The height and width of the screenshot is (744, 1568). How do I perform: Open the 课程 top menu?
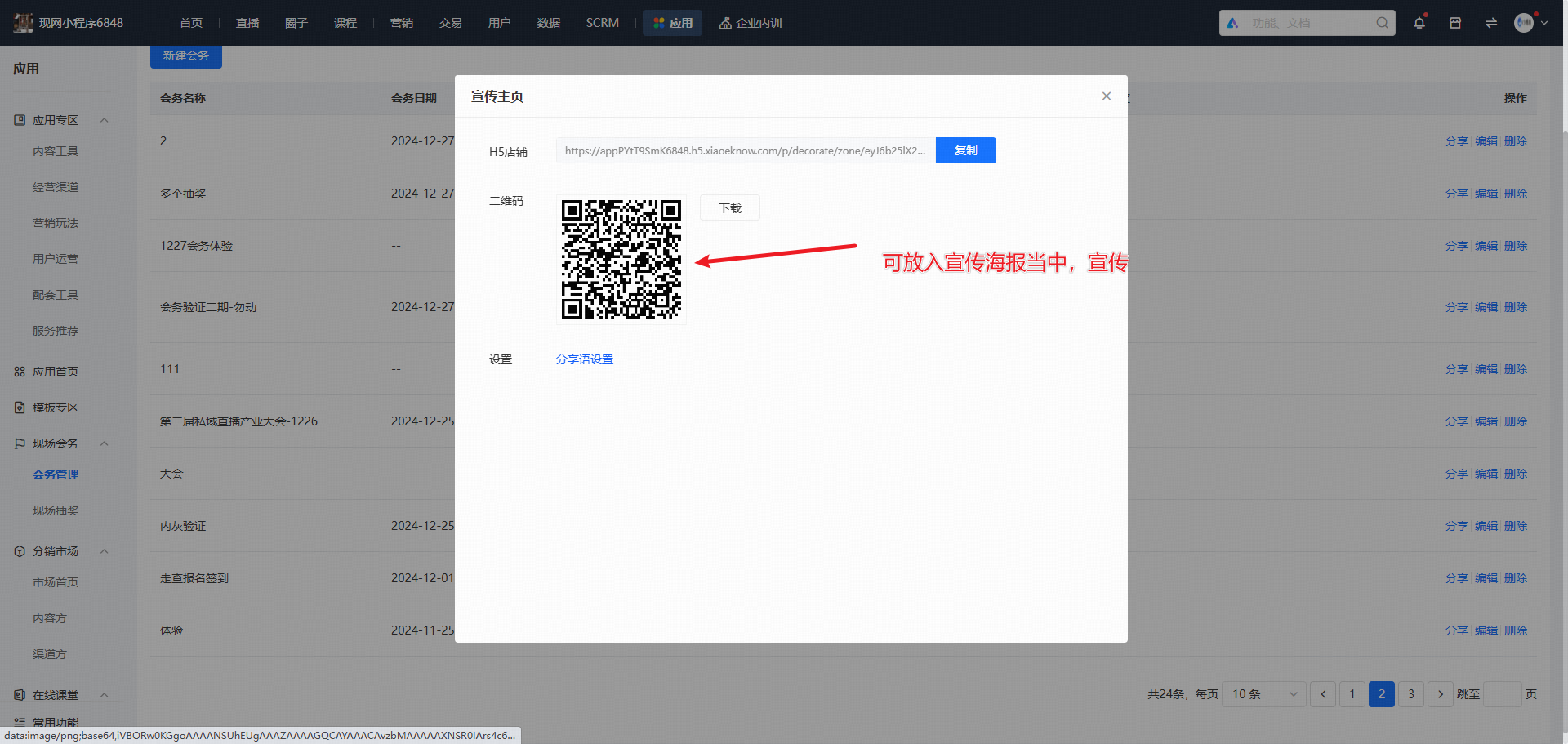pyautogui.click(x=345, y=23)
